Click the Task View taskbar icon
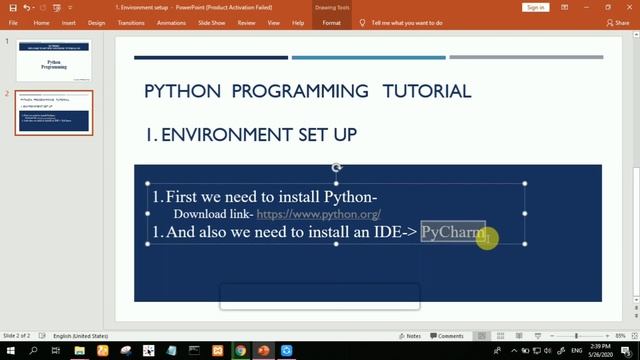640x360 pixels. click(56, 351)
